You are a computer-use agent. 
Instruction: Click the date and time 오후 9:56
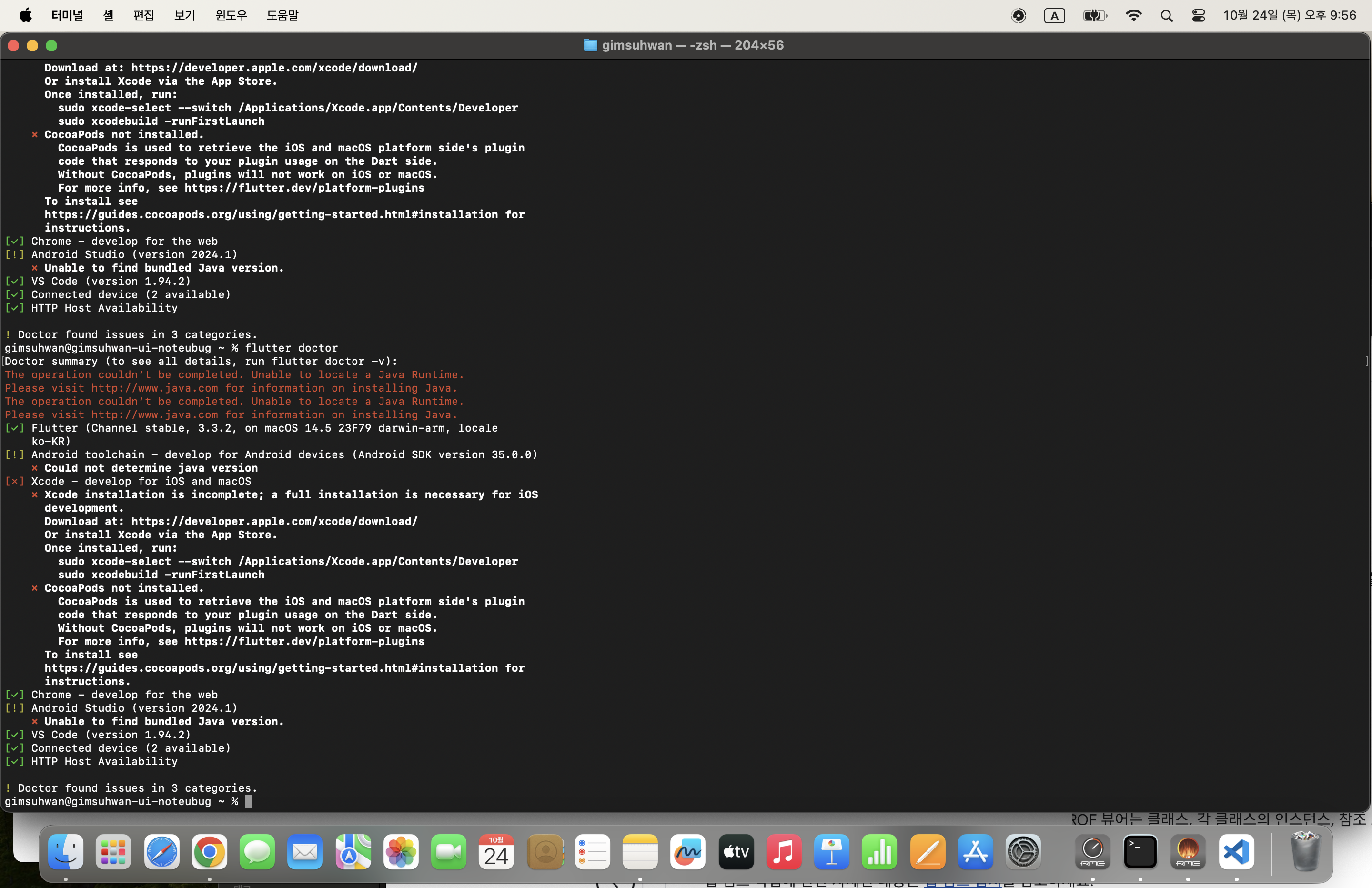point(1290,16)
